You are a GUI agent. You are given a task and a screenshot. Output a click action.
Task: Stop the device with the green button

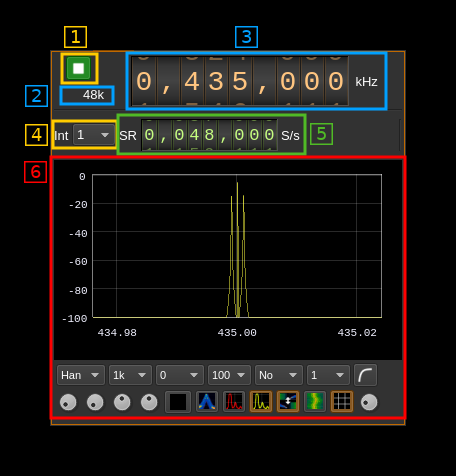pos(78,68)
